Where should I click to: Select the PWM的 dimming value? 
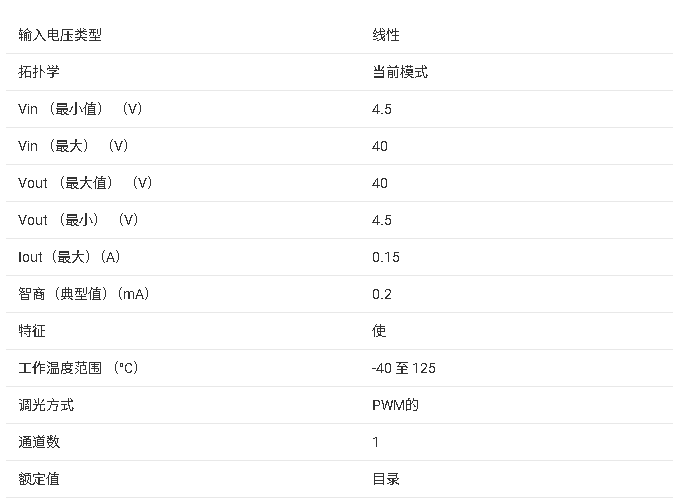395,405
